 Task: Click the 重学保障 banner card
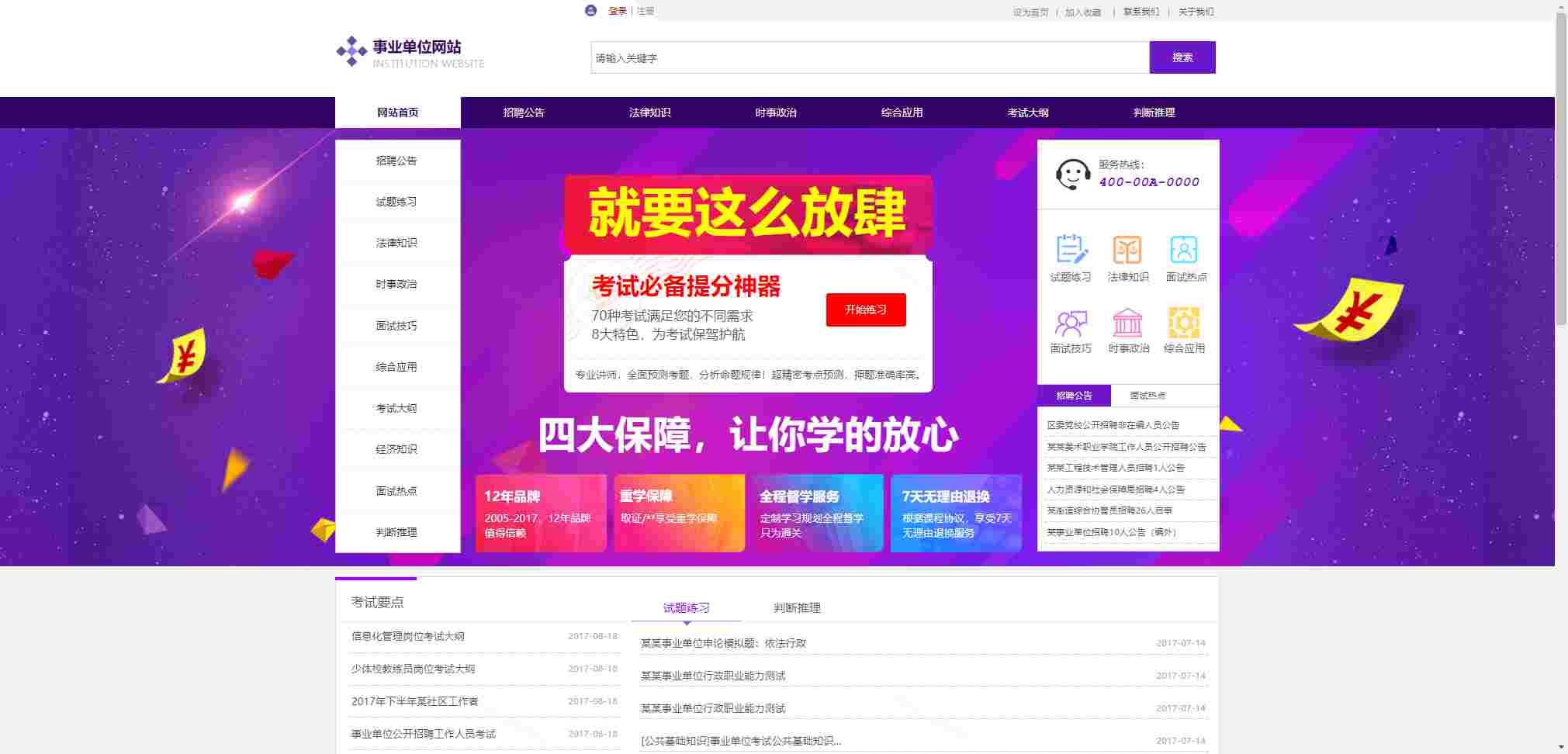pos(679,513)
